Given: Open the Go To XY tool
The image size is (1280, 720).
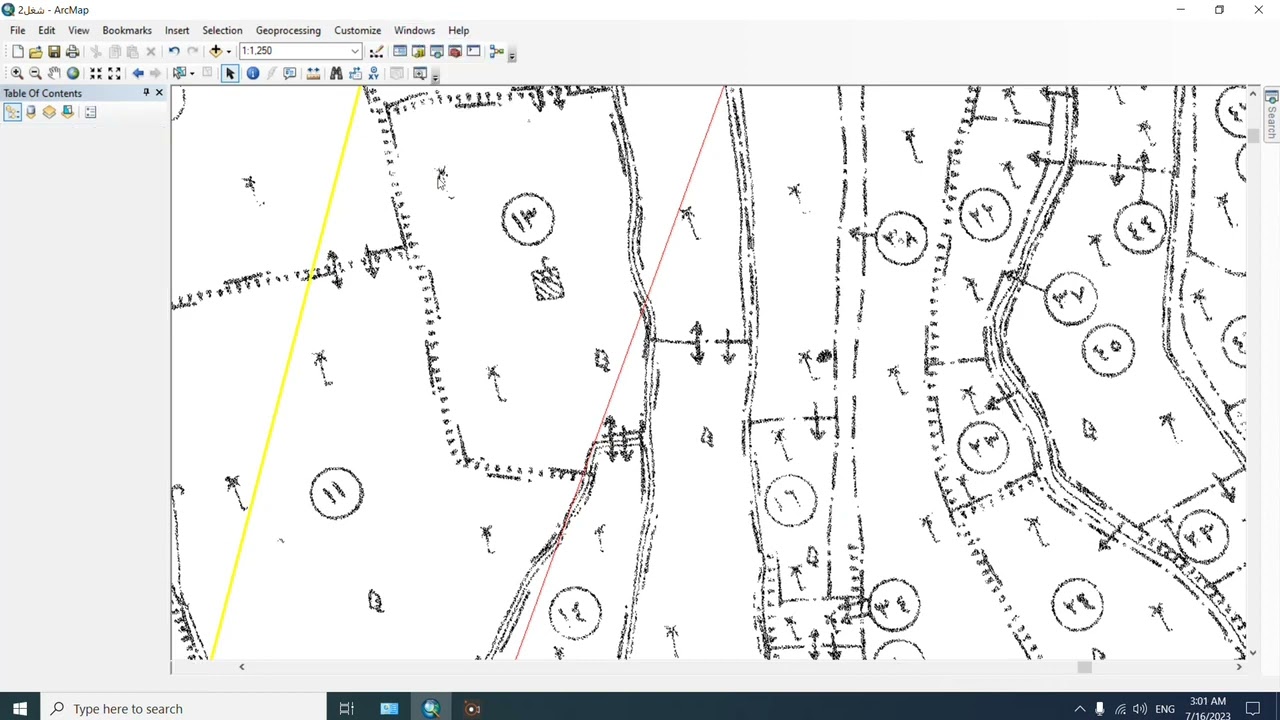Looking at the screenshot, I should tap(373, 73).
